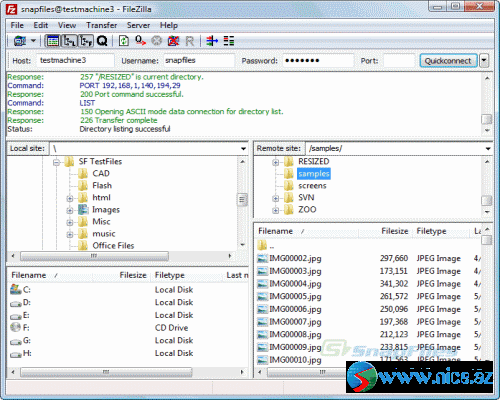The height and width of the screenshot is (400, 500).
Task: Open the Remote site path dropdown
Action: (488, 149)
